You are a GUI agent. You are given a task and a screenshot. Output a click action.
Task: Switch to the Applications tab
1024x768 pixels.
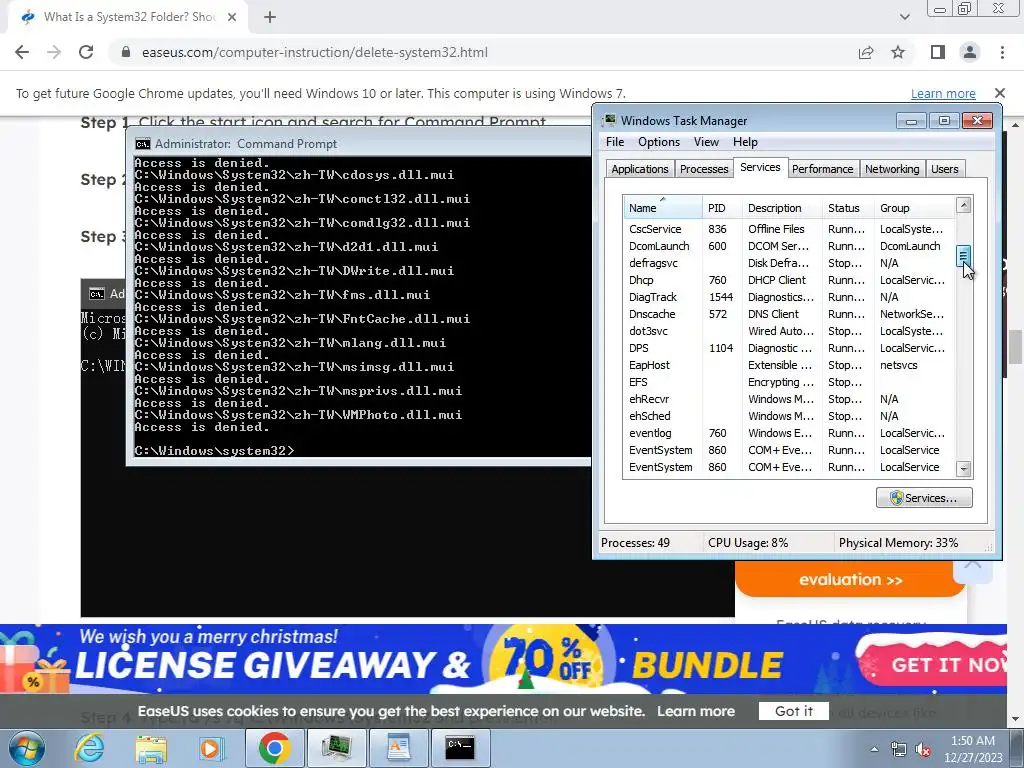tap(640, 169)
